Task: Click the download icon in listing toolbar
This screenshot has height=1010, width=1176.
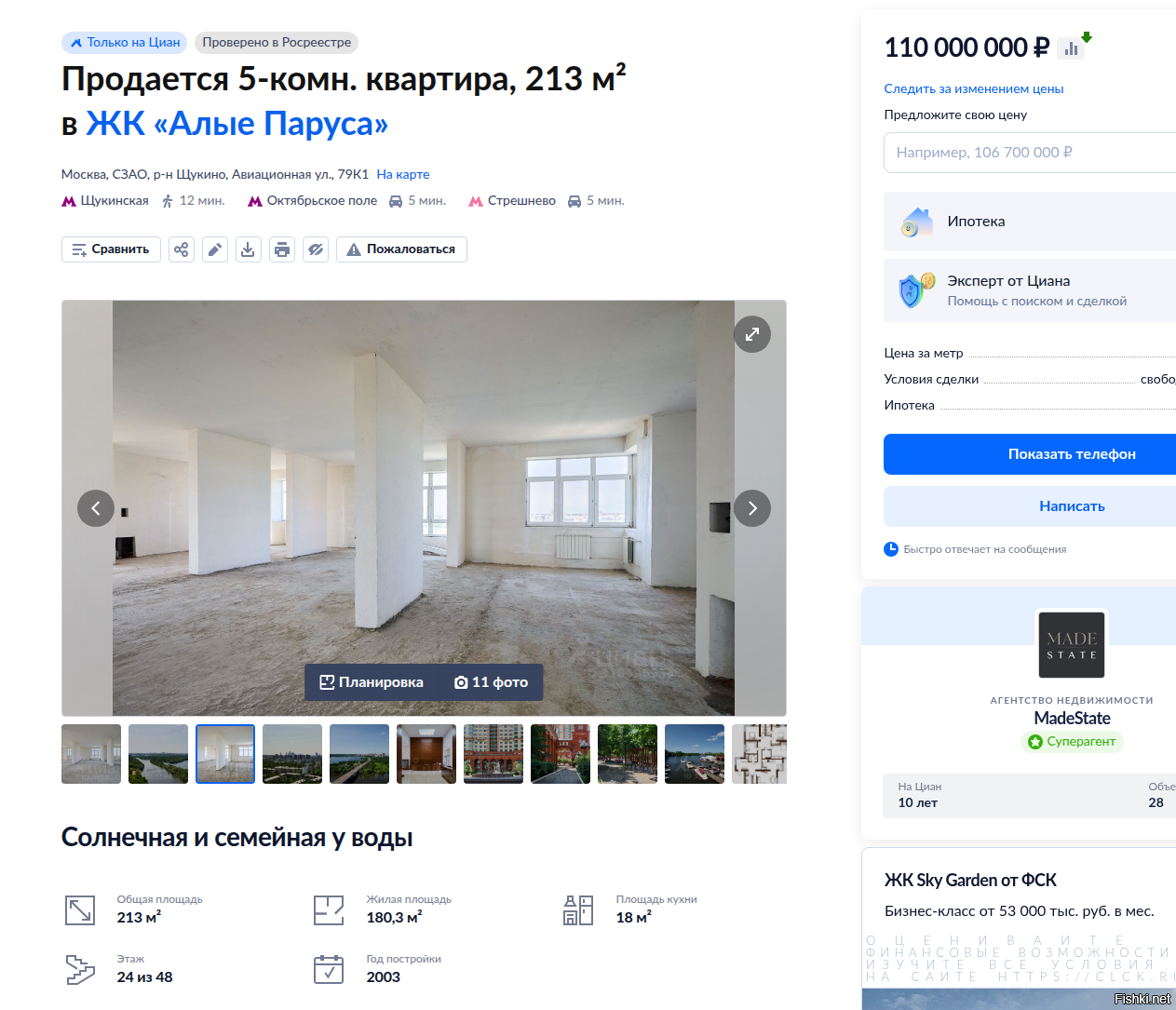Action: (x=249, y=249)
